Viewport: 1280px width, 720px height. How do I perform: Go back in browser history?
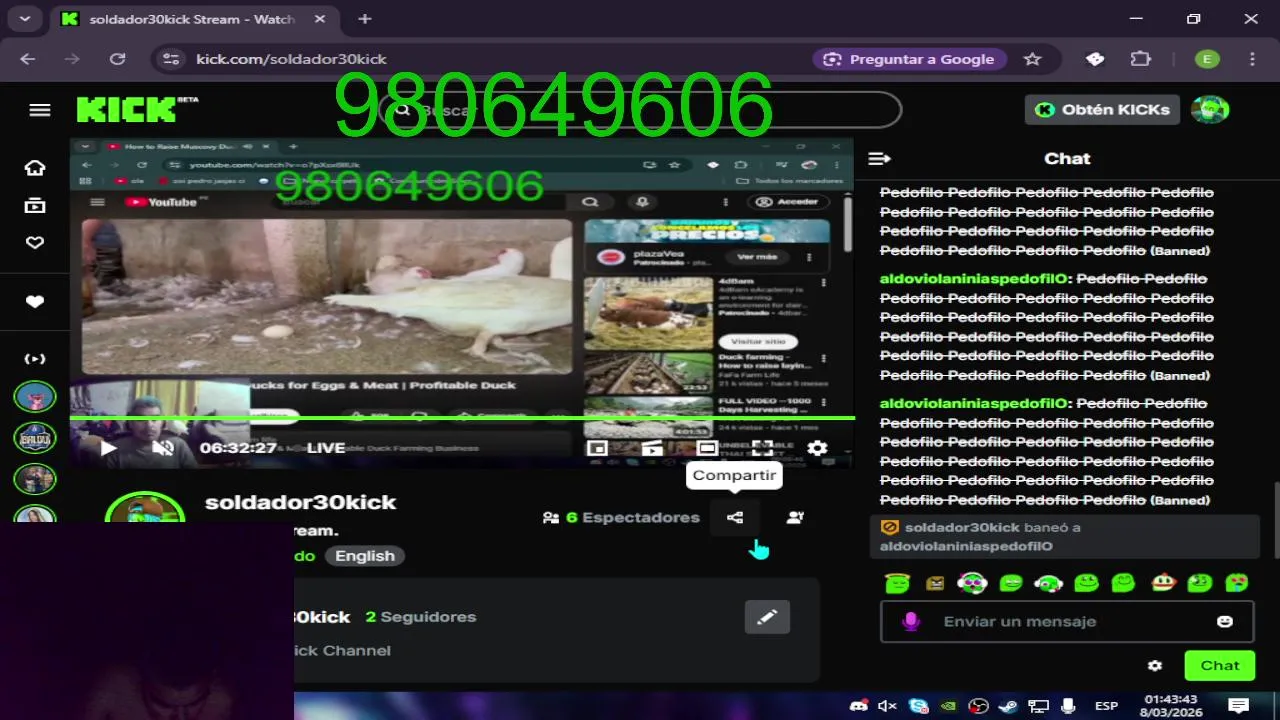[27, 59]
